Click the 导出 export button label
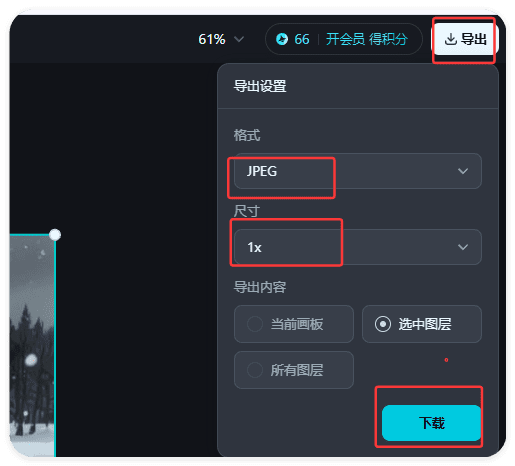 point(474,39)
